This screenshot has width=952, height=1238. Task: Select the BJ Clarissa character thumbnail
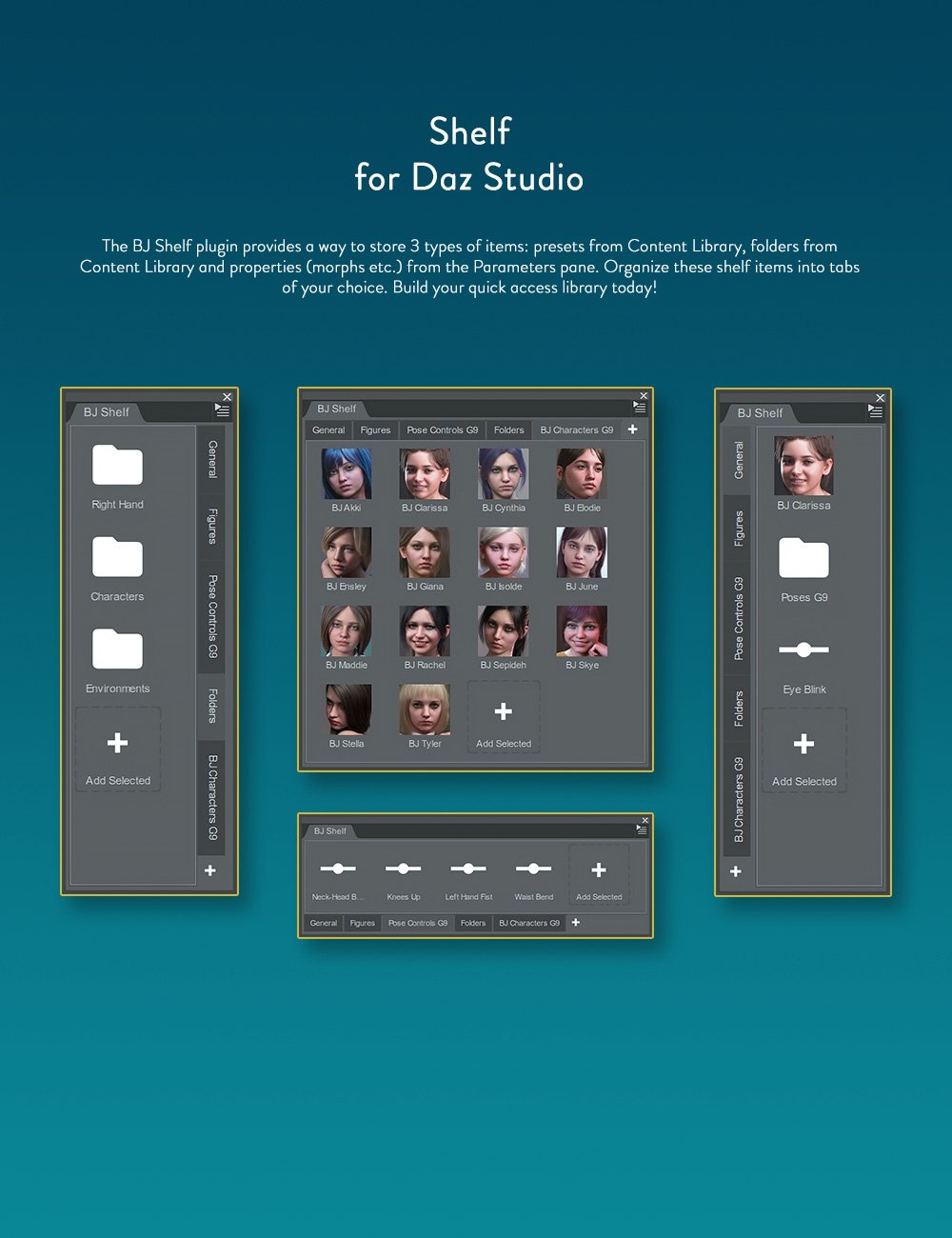tap(426, 474)
